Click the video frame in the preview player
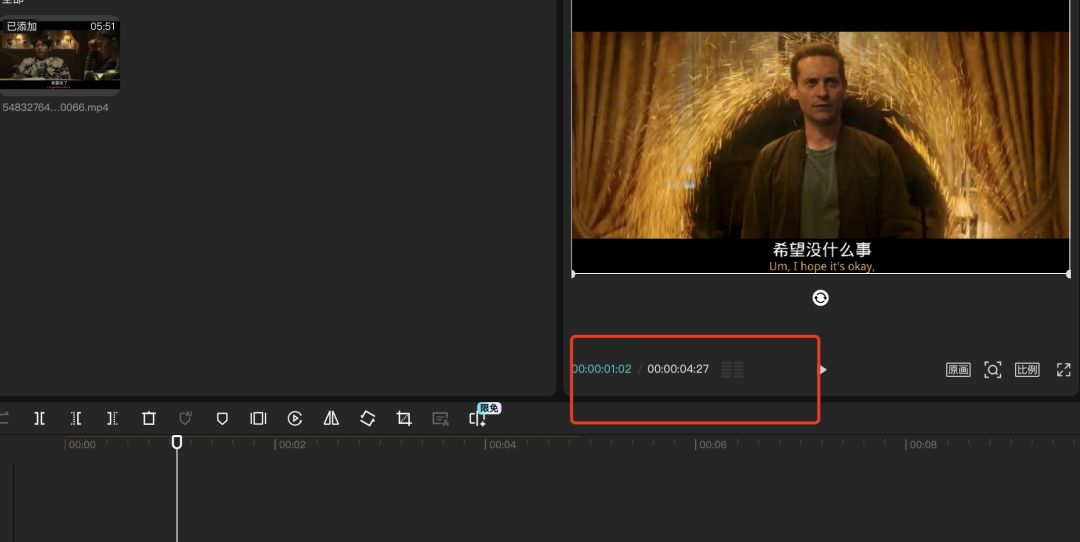 [x=820, y=135]
